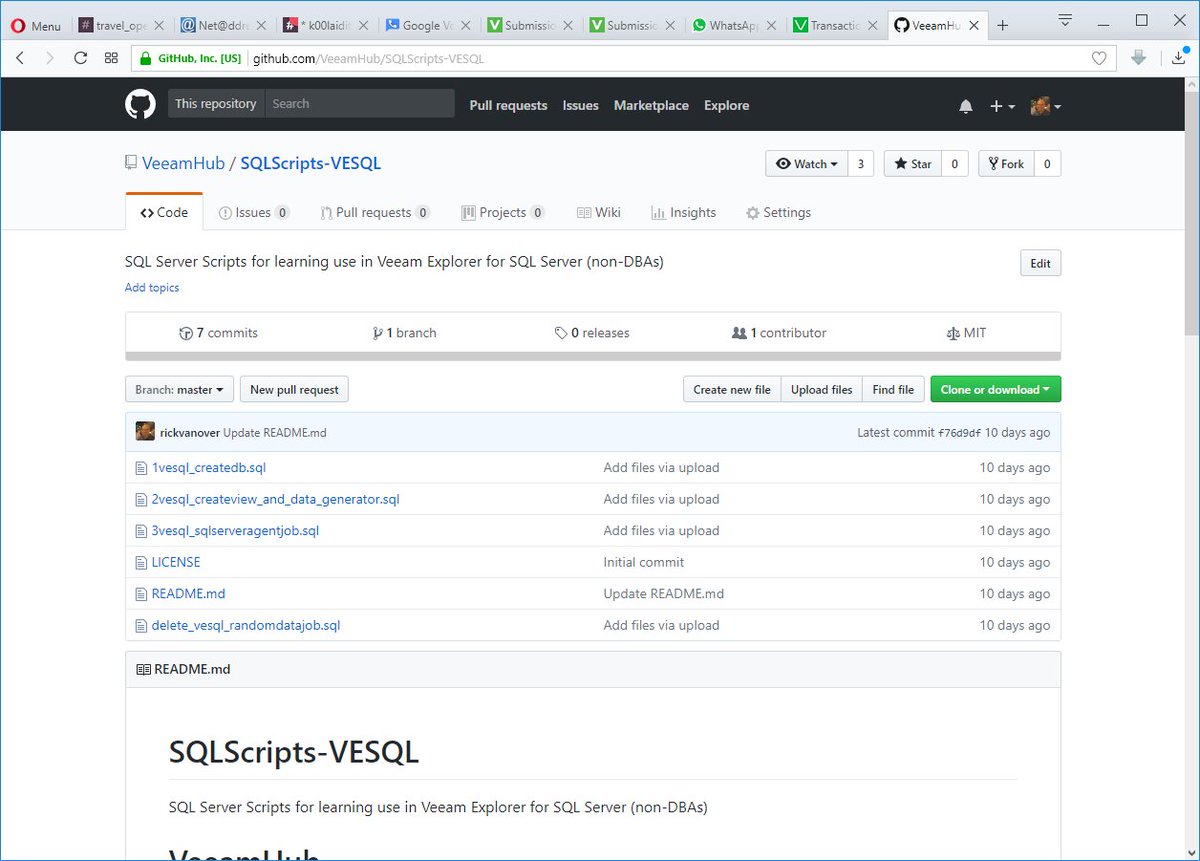Select the Insights tab
The width and height of the screenshot is (1200, 861).
[x=683, y=212]
